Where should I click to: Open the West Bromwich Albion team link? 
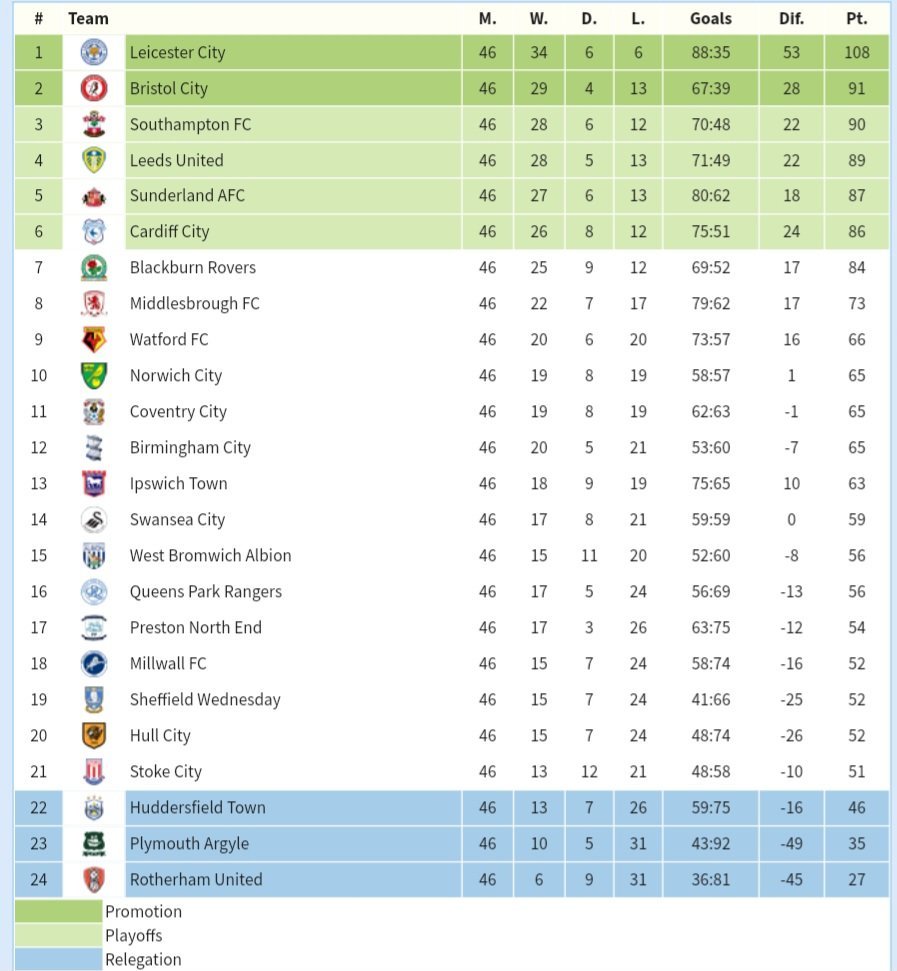pyautogui.click(x=210, y=555)
